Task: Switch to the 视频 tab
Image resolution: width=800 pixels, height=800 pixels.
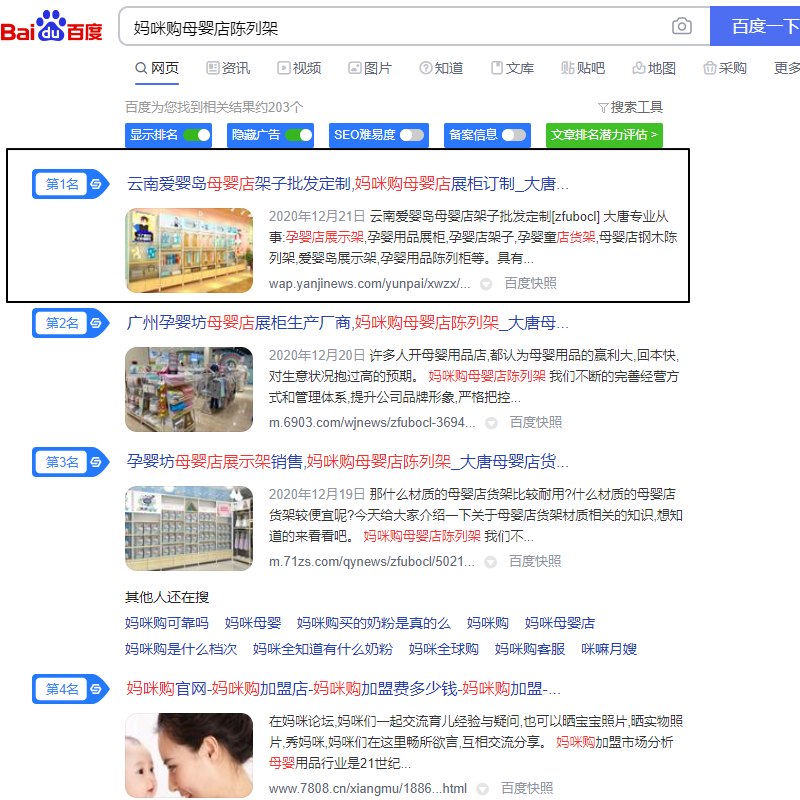Action: coord(299,68)
